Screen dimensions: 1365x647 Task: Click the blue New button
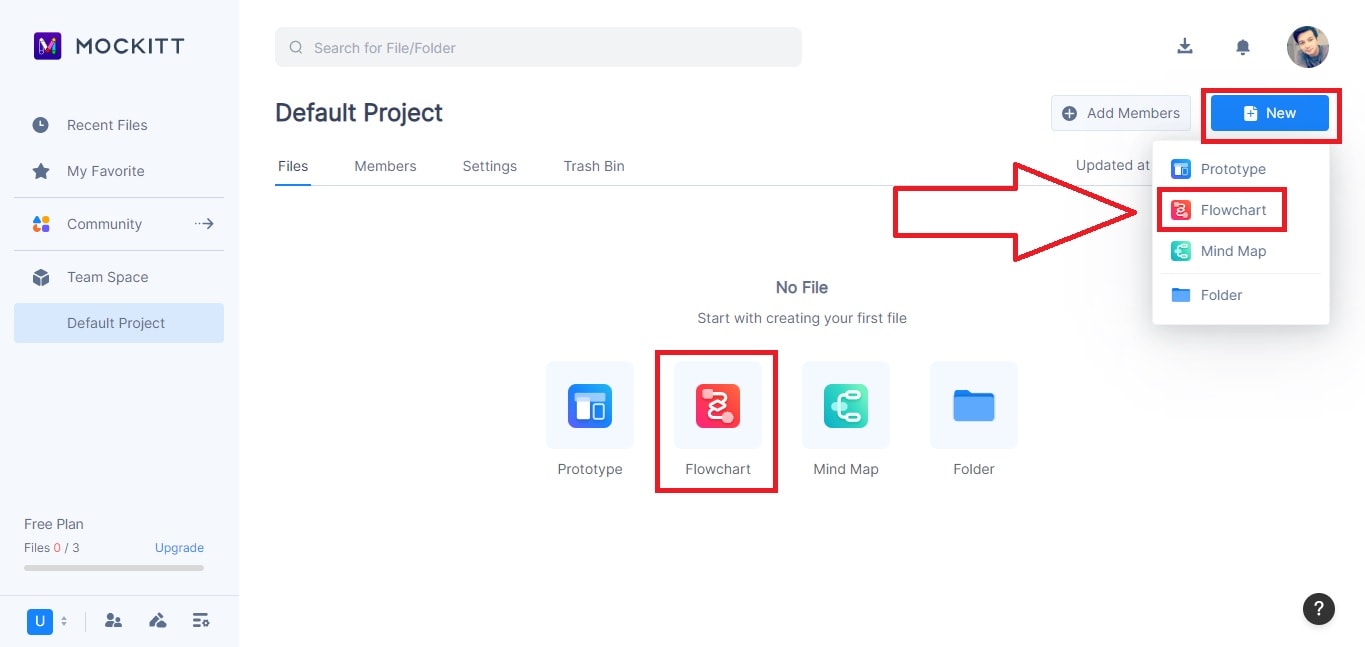pyautogui.click(x=1269, y=113)
